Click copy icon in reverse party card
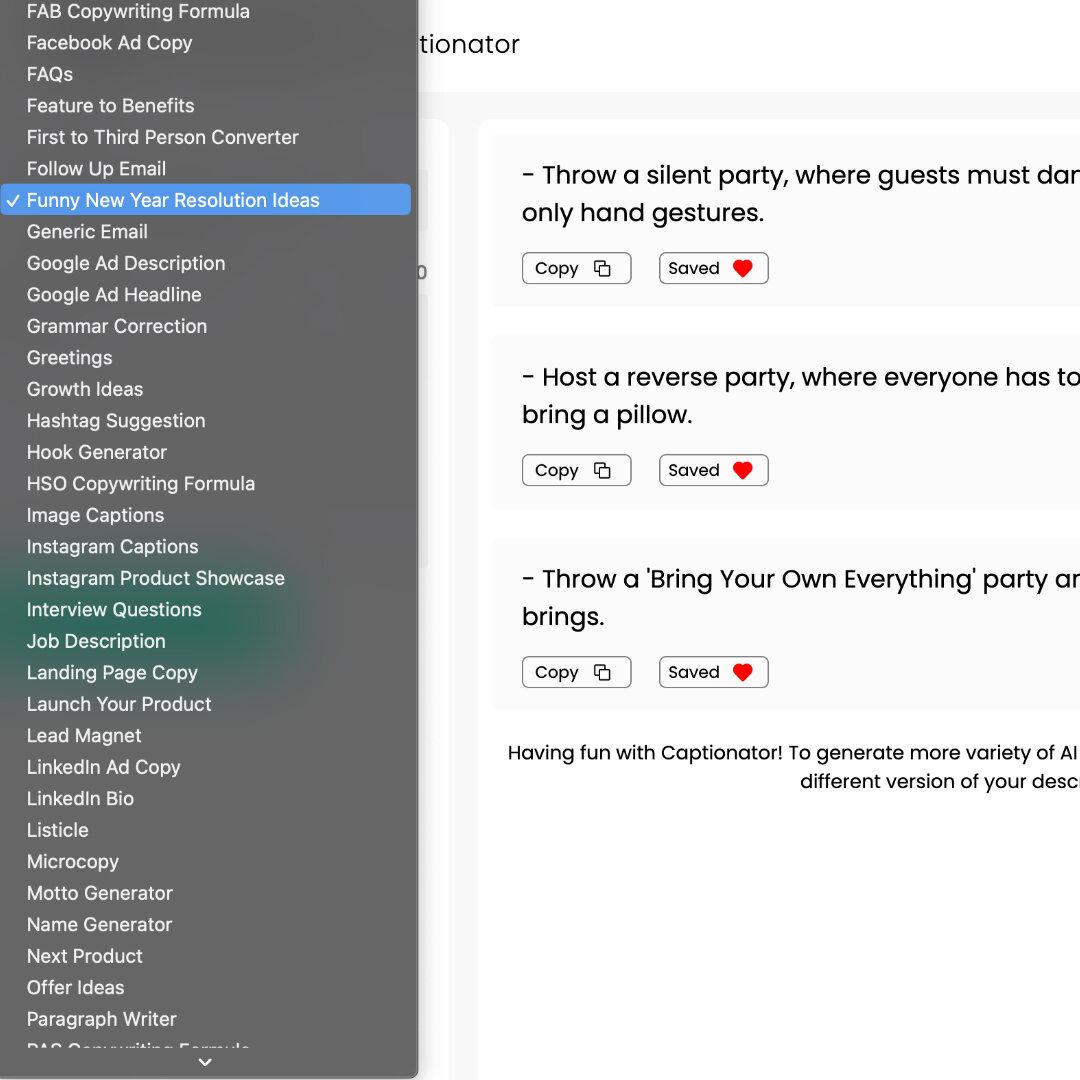Viewport: 1080px width, 1080px height. tap(602, 470)
